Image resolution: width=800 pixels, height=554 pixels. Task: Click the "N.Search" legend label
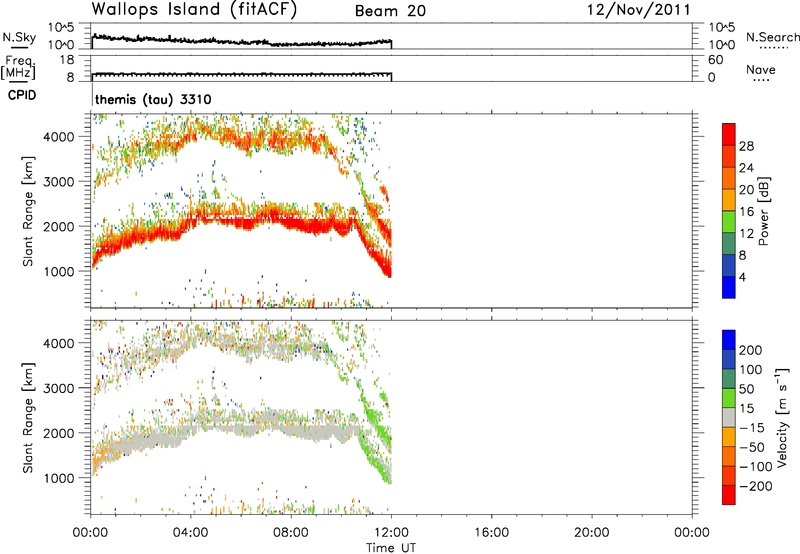pyautogui.click(x=773, y=37)
